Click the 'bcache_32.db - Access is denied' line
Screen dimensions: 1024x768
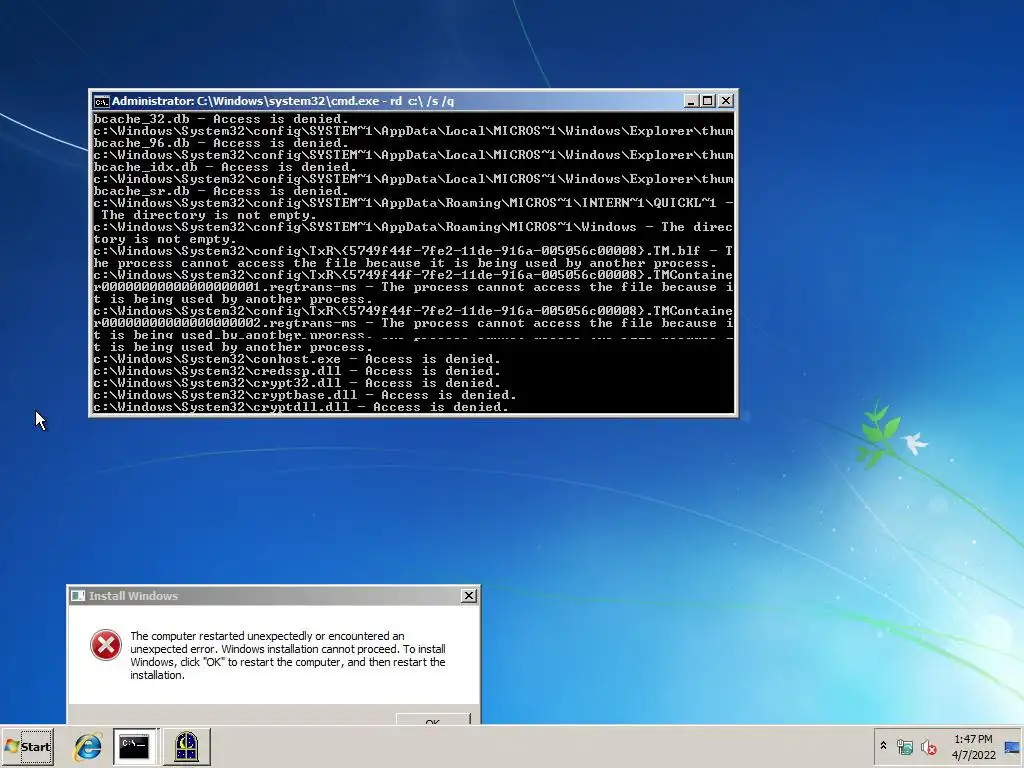221,119
